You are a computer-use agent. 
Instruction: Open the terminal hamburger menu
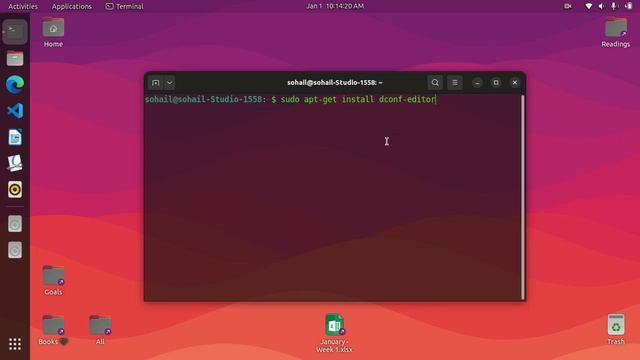click(455, 82)
